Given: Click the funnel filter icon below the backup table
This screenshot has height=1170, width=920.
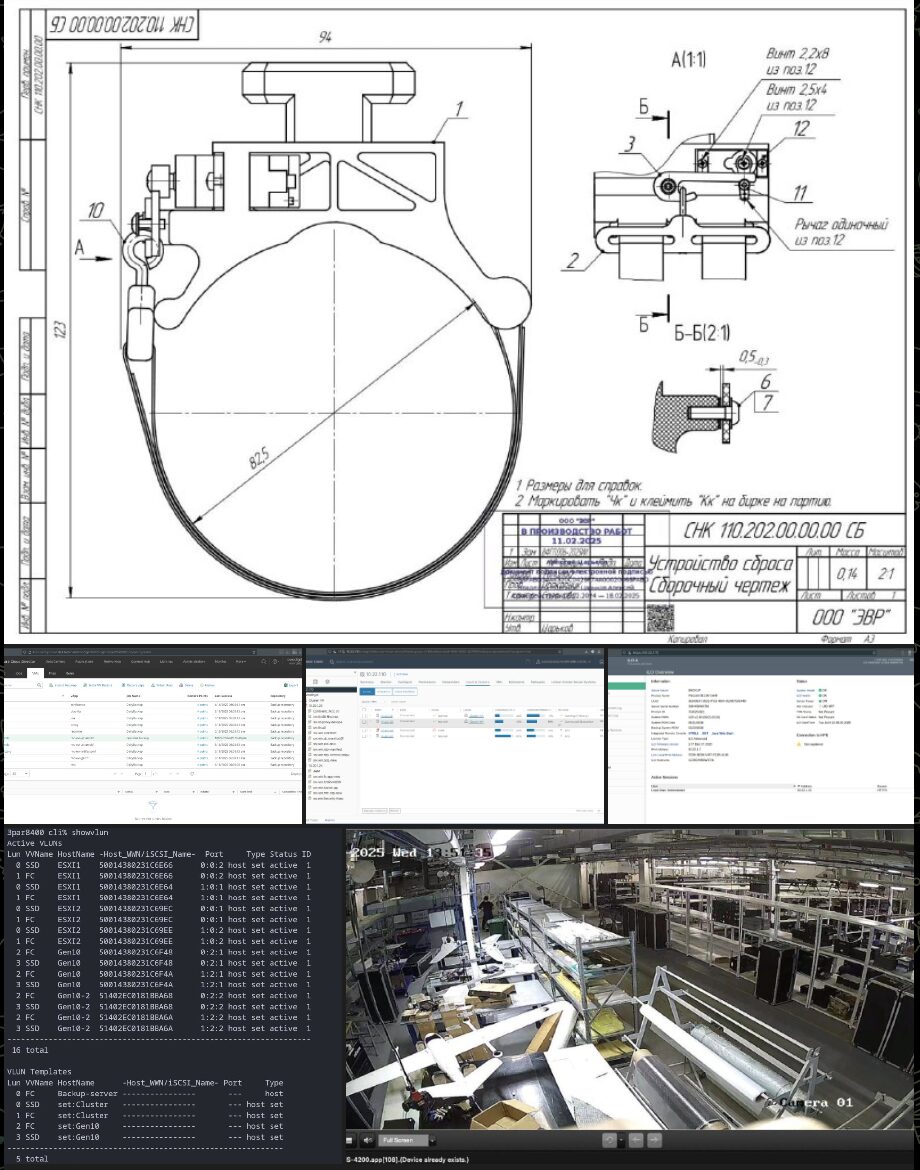Looking at the screenshot, I should [153, 805].
